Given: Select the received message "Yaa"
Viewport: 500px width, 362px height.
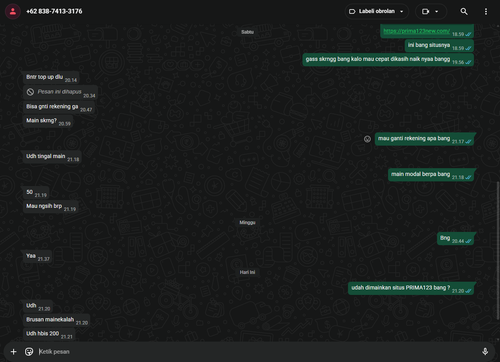Looking at the screenshot, I should pos(37,256).
